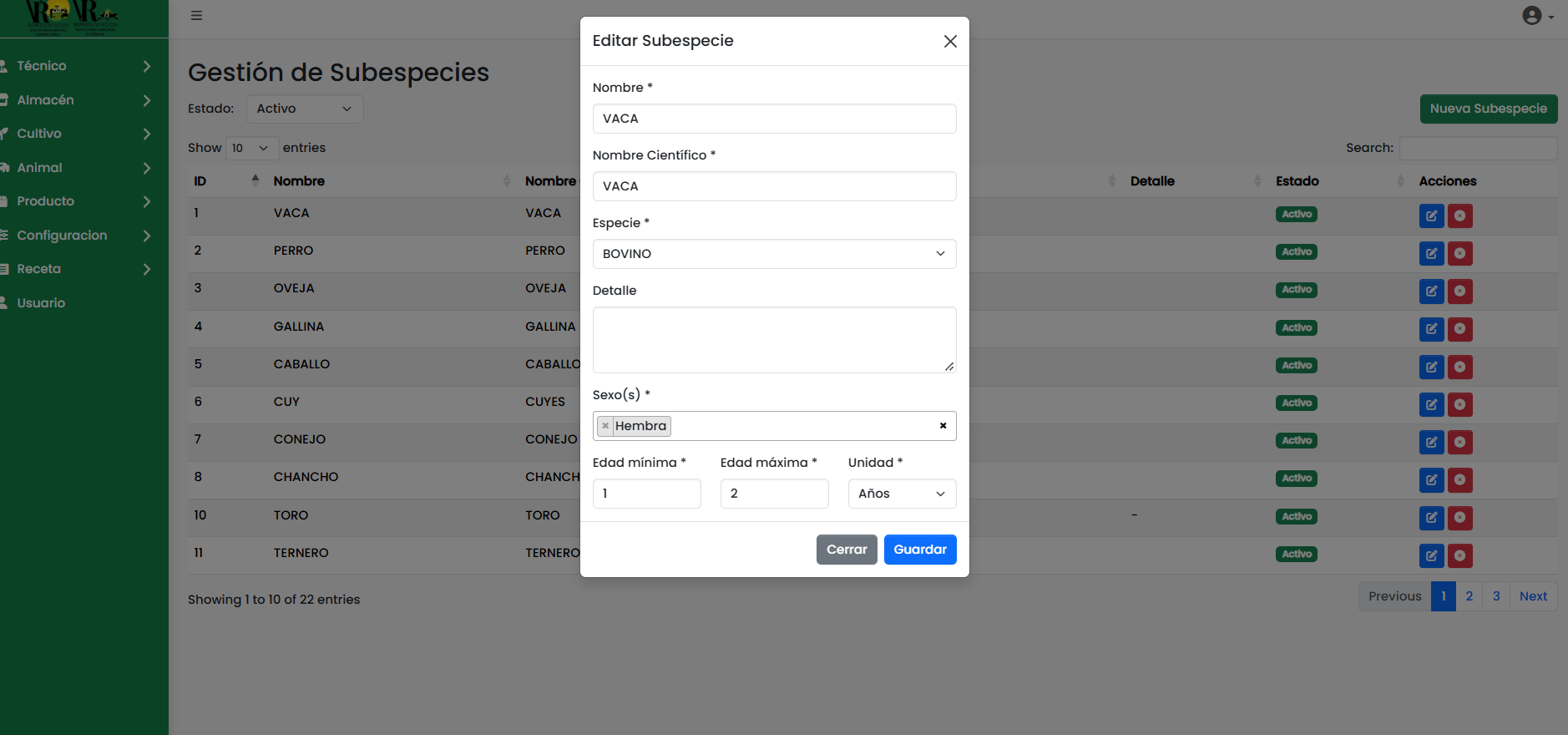Viewport: 1568px width, 735px height.
Task: Click the edit icon for CABALLO row
Action: [1431, 367]
